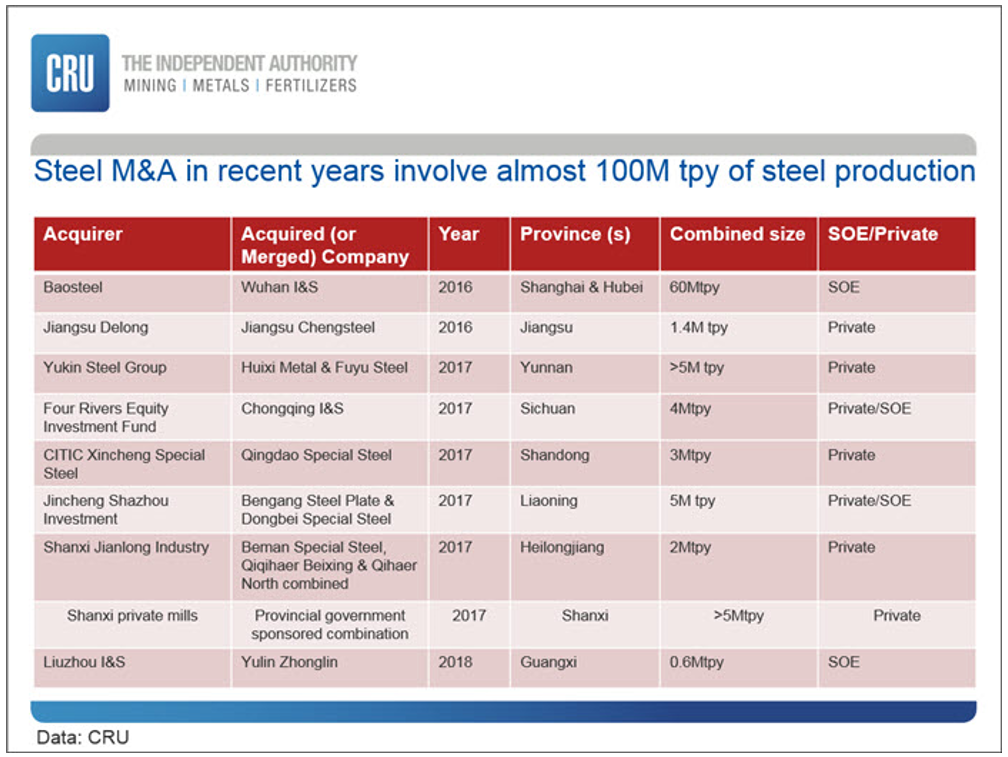Viewport: 1008px width, 757px height.
Task: Select the 60Mtpy combined size cell
Action: click(x=697, y=288)
